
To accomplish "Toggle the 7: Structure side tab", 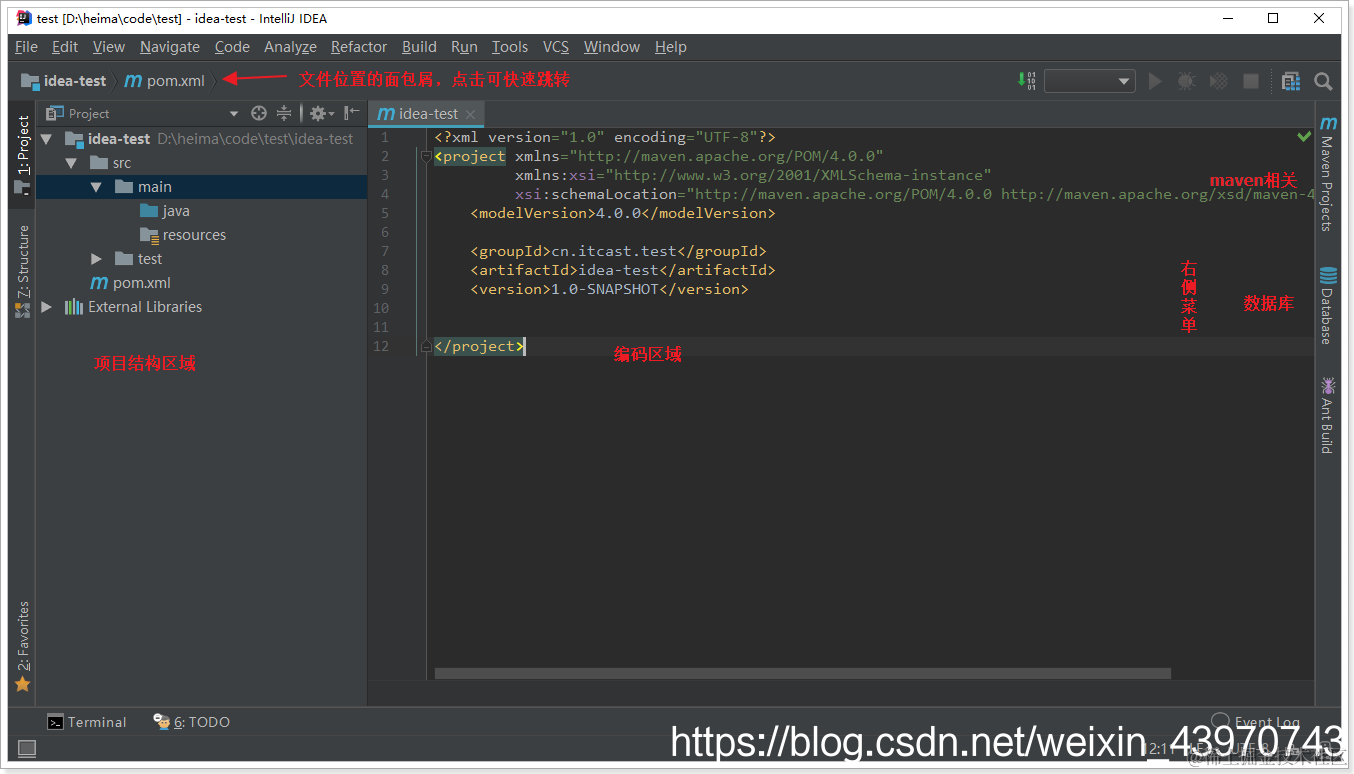I will pyautogui.click(x=22, y=271).
